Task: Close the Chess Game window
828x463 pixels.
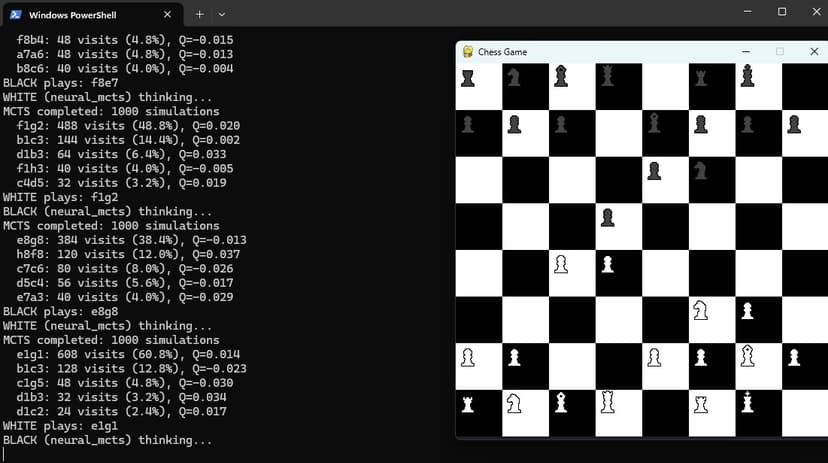Action: point(814,51)
